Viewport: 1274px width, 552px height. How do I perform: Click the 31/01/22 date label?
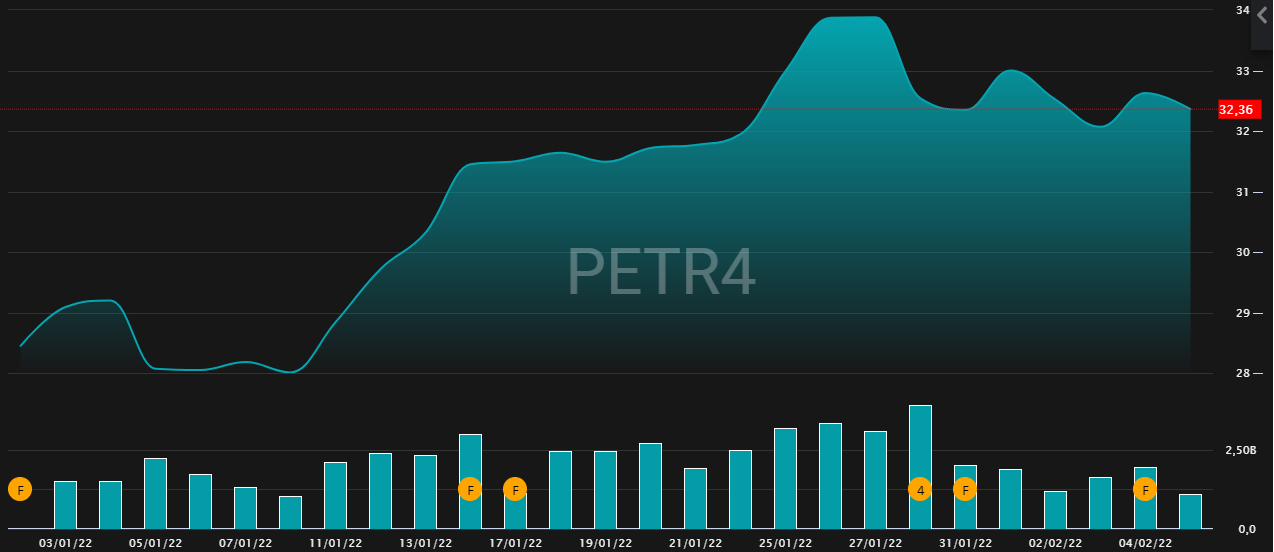pos(965,543)
